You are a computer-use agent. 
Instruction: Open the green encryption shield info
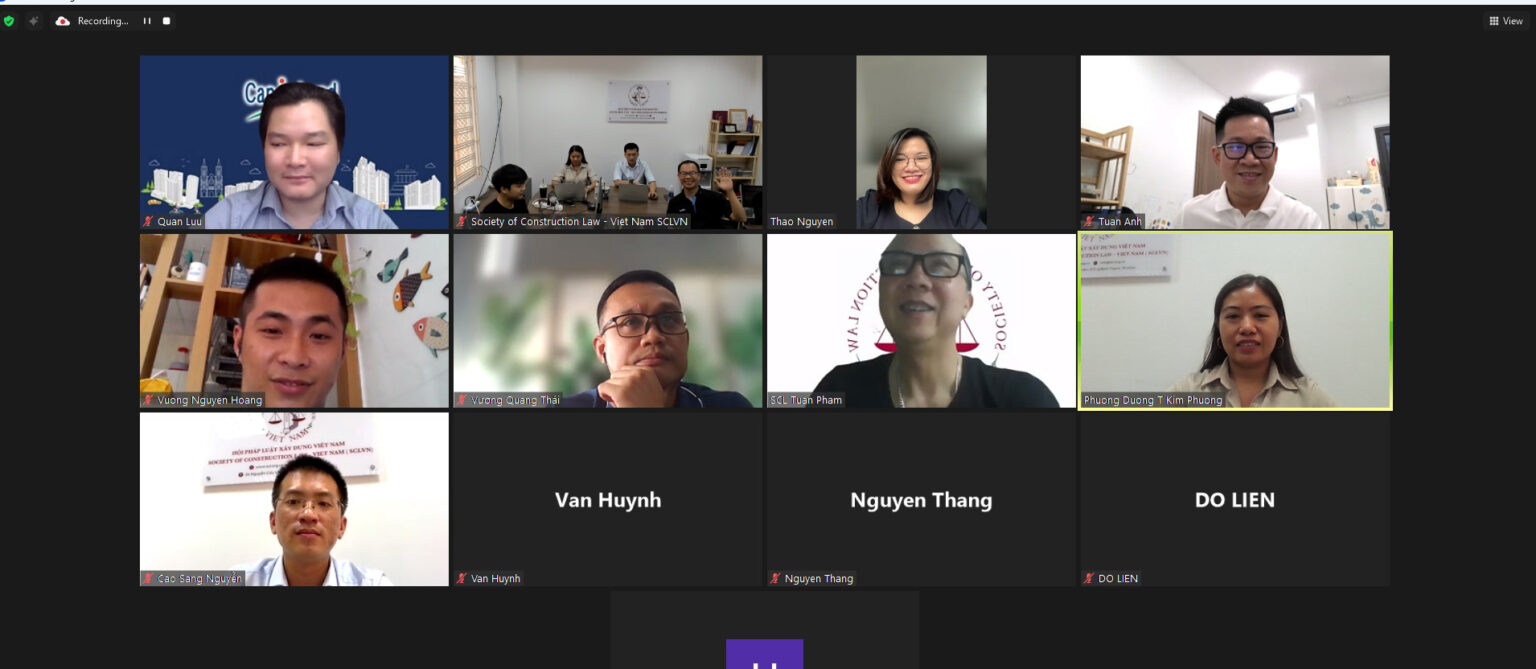[9, 21]
